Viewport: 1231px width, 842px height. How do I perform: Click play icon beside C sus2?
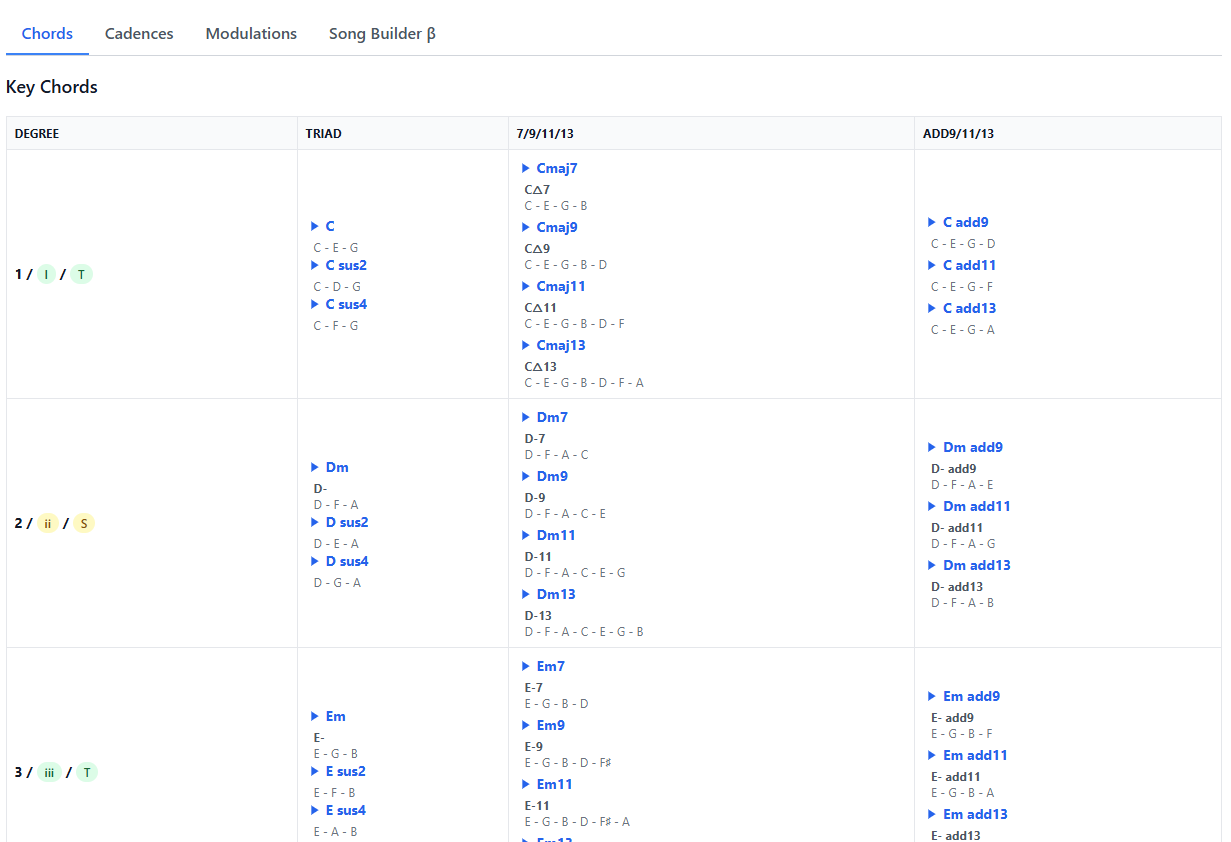point(315,265)
